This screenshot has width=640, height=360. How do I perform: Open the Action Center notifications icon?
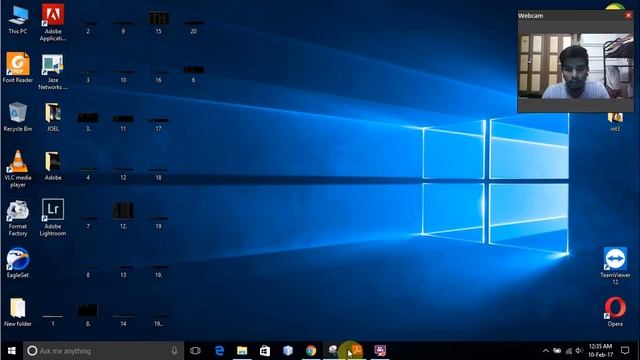click(625, 351)
